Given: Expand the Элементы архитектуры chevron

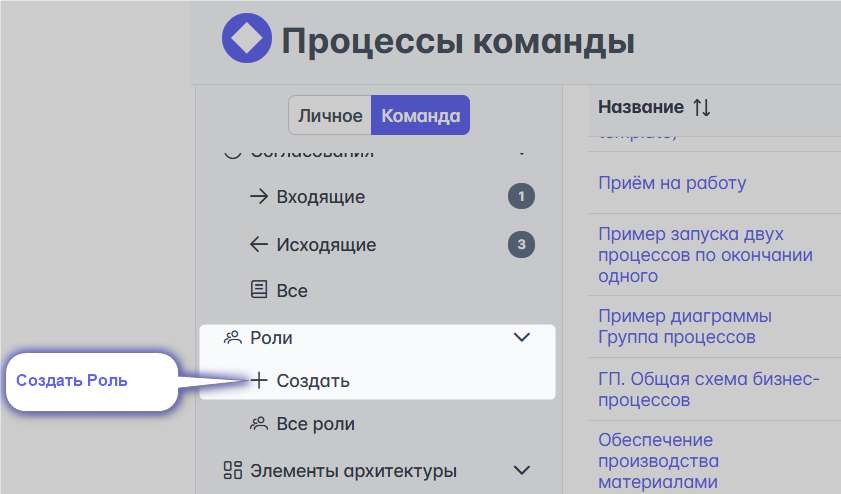Looking at the screenshot, I should [x=522, y=470].
